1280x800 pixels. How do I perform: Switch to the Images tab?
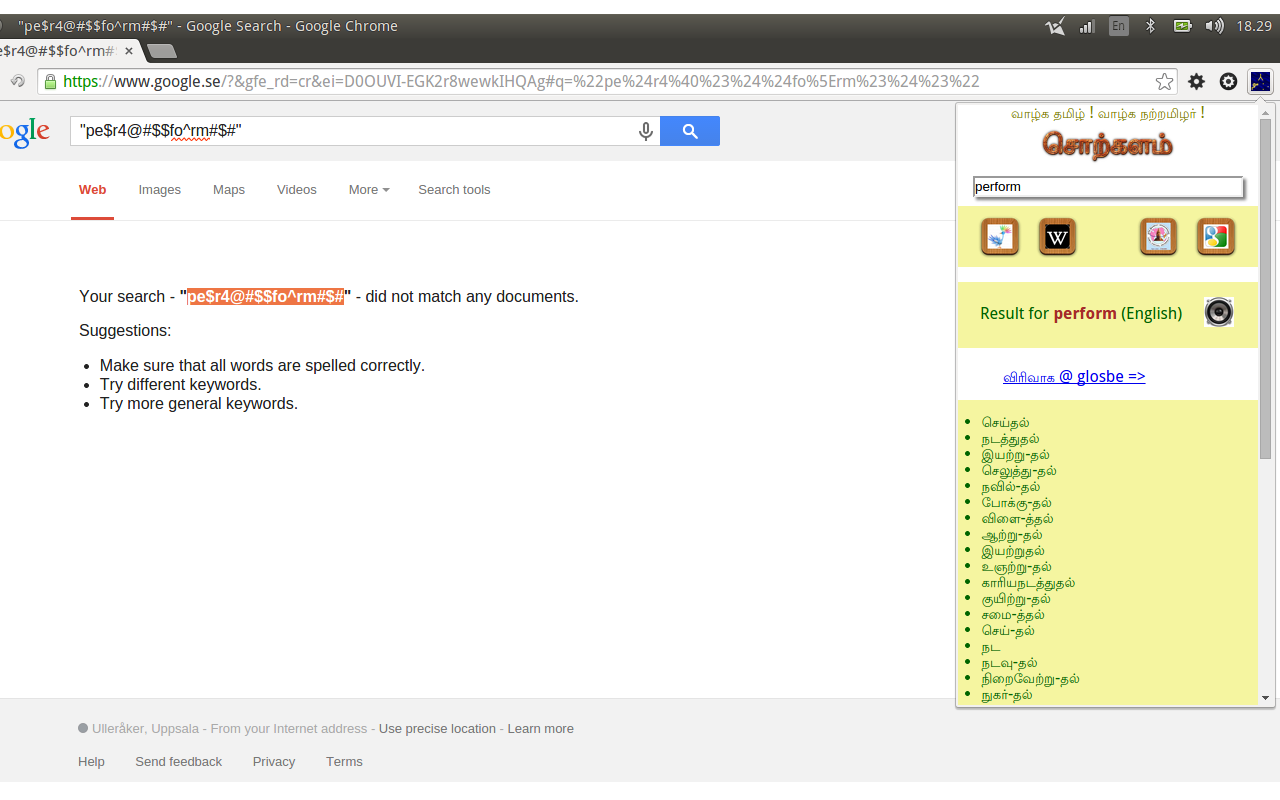(x=160, y=190)
